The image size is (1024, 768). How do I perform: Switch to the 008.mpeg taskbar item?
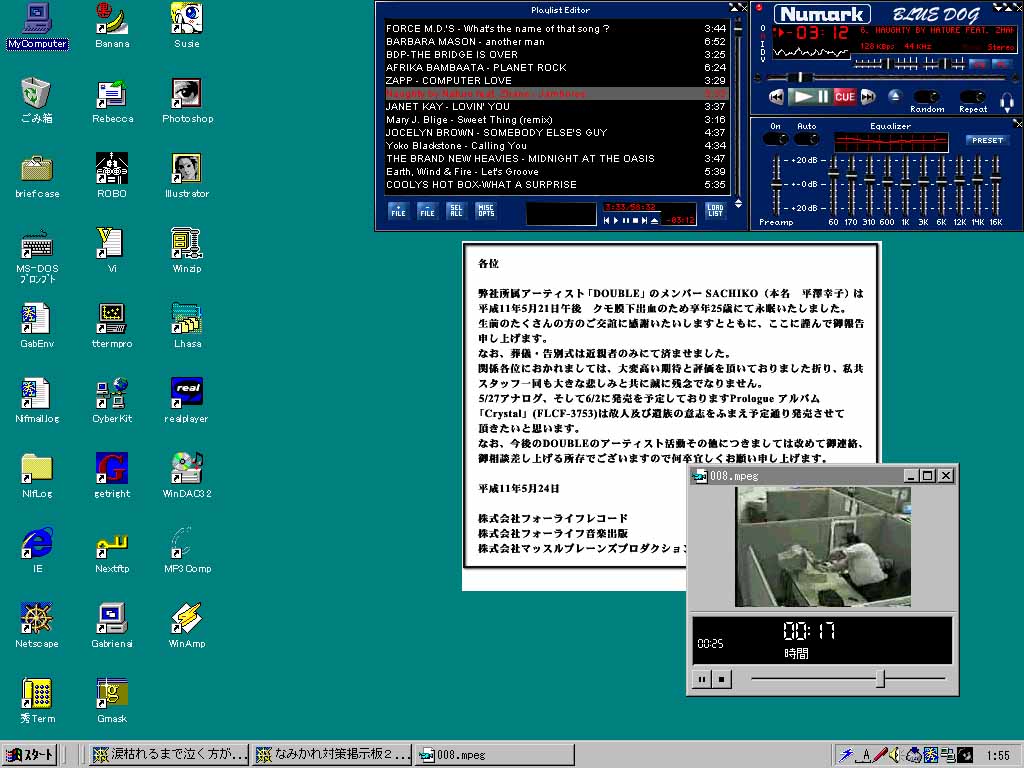pos(494,754)
